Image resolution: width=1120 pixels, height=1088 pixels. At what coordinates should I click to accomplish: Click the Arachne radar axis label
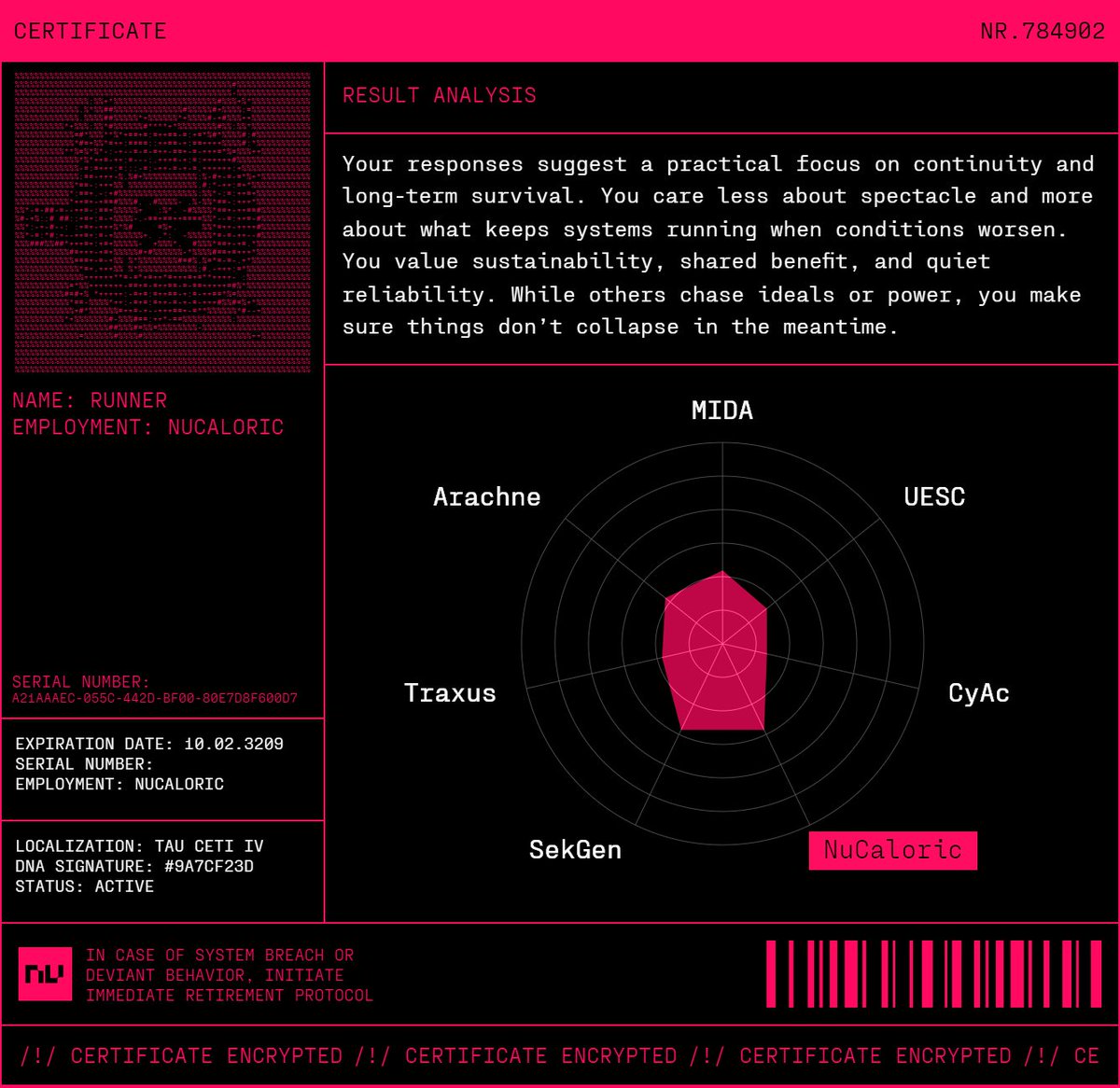click(487, 496)
